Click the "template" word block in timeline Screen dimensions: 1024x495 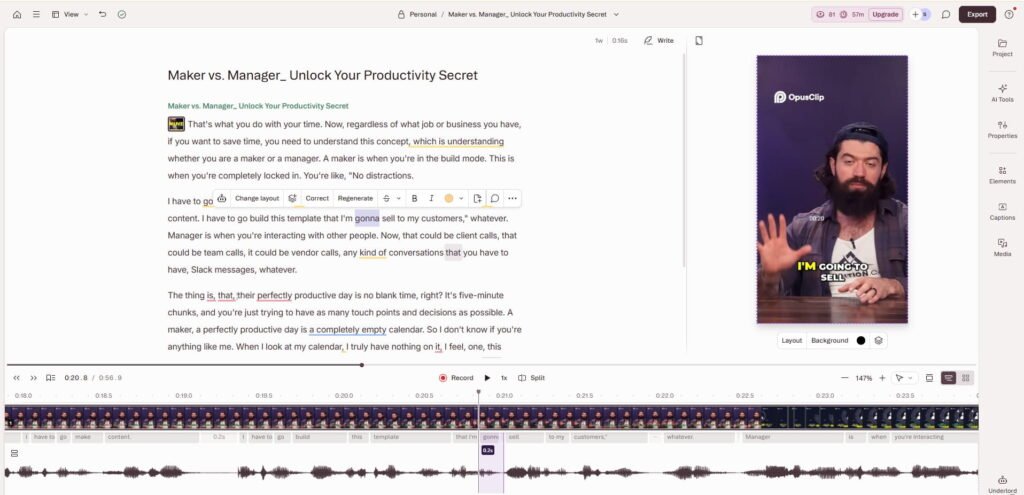click(411, 437)
